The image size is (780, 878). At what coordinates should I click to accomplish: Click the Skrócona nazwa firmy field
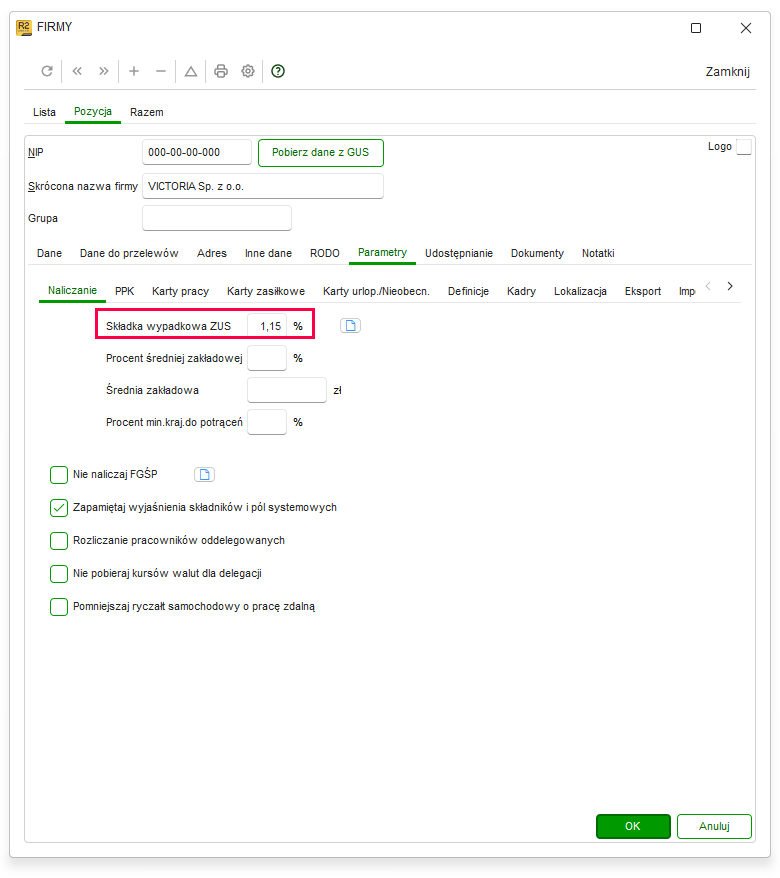(263, 186)
